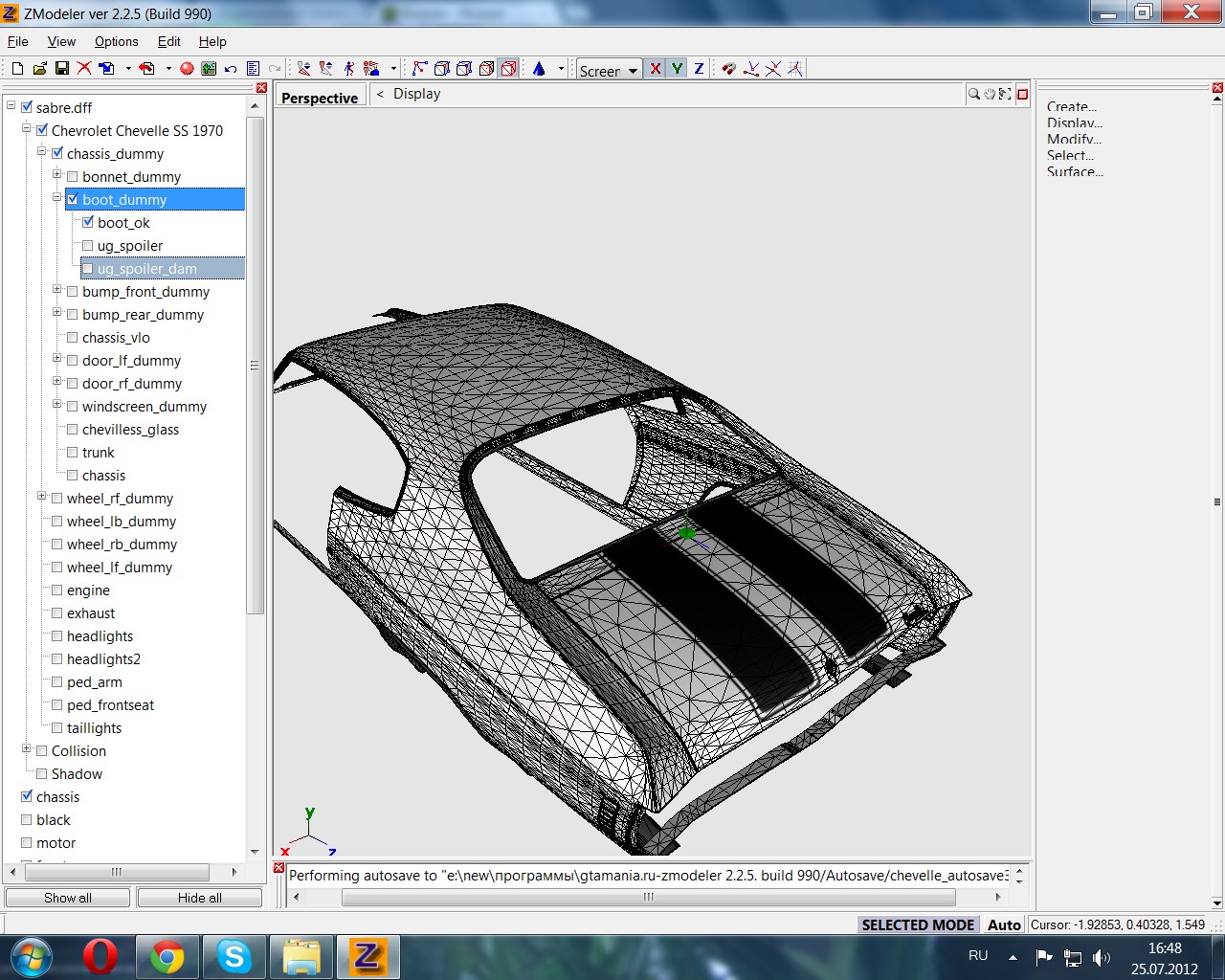Click the Show all button
This screenshot has width=1225, height=980.
click(68, 898)
